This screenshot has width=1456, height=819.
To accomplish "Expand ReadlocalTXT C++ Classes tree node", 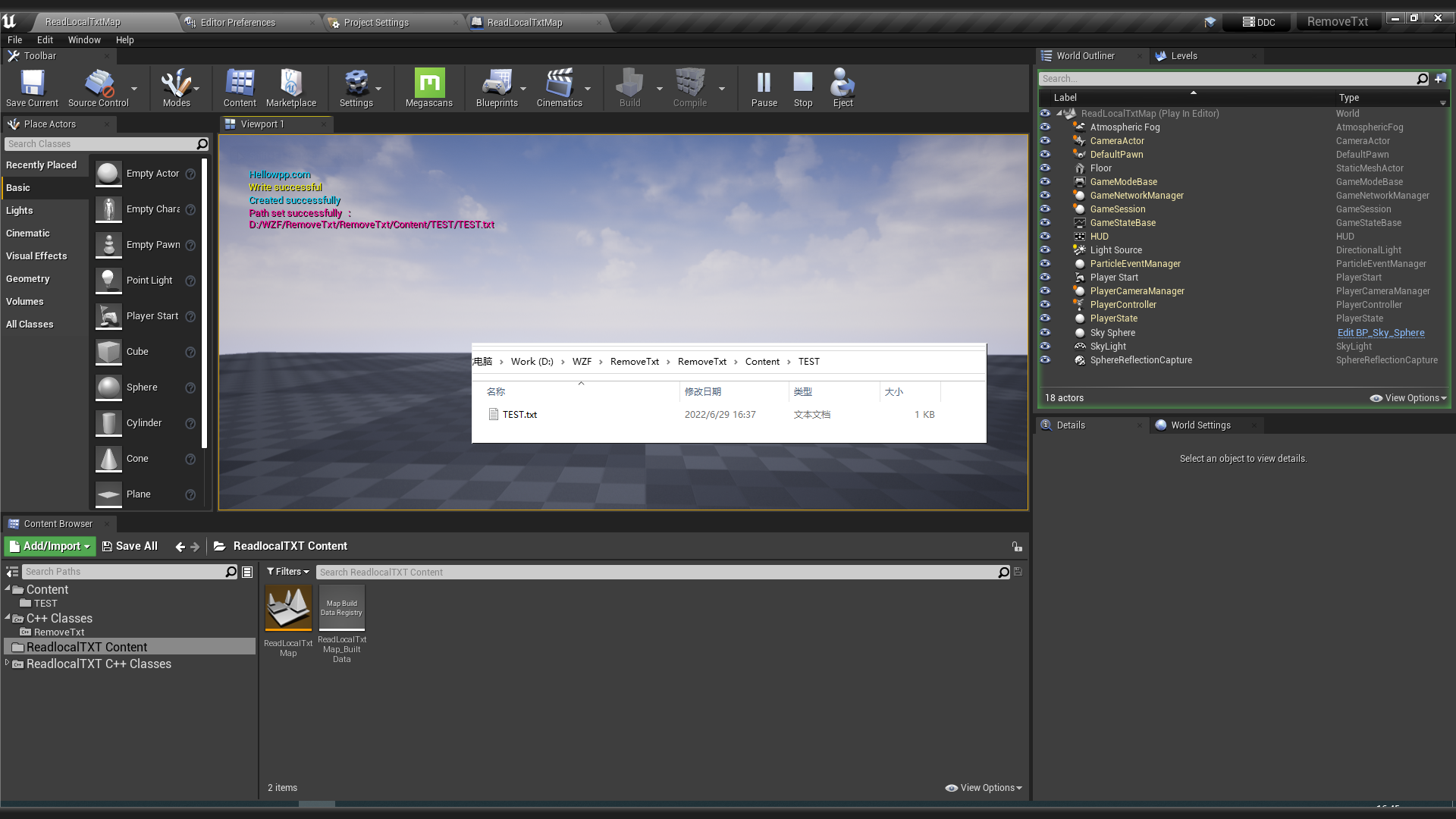I will coord(8,663).
